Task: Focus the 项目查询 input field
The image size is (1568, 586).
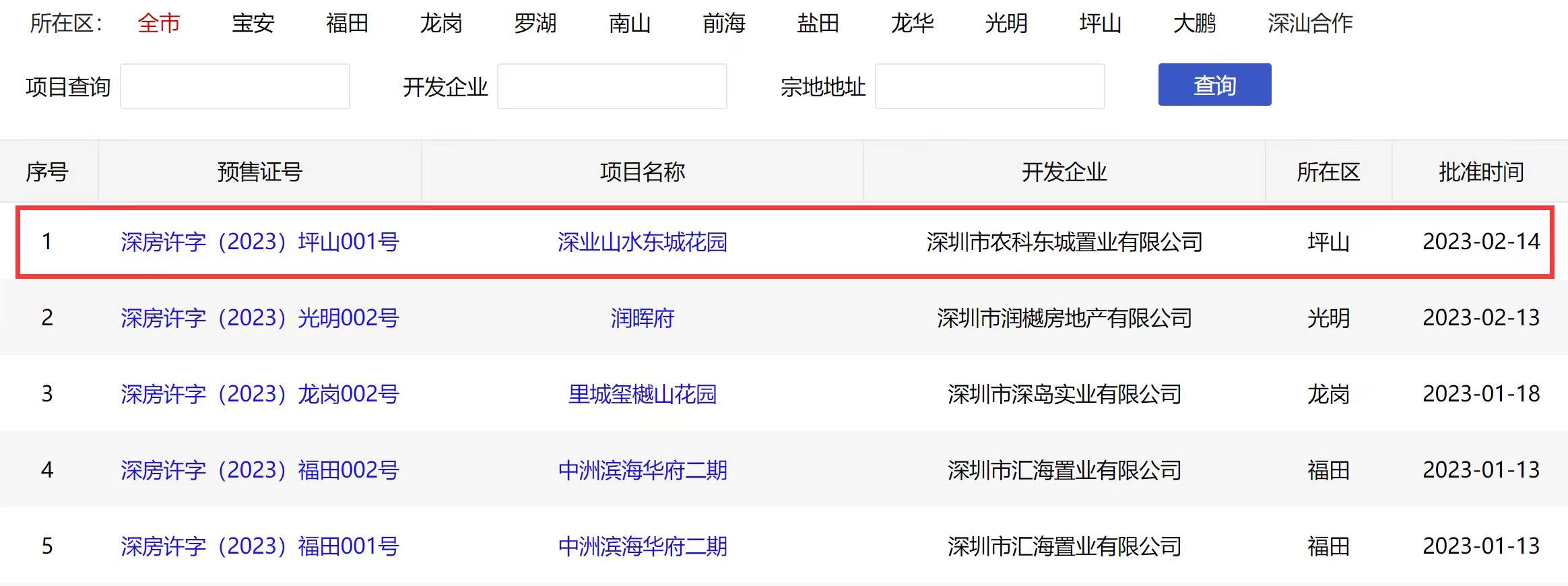Action: [x=235, y=86]
